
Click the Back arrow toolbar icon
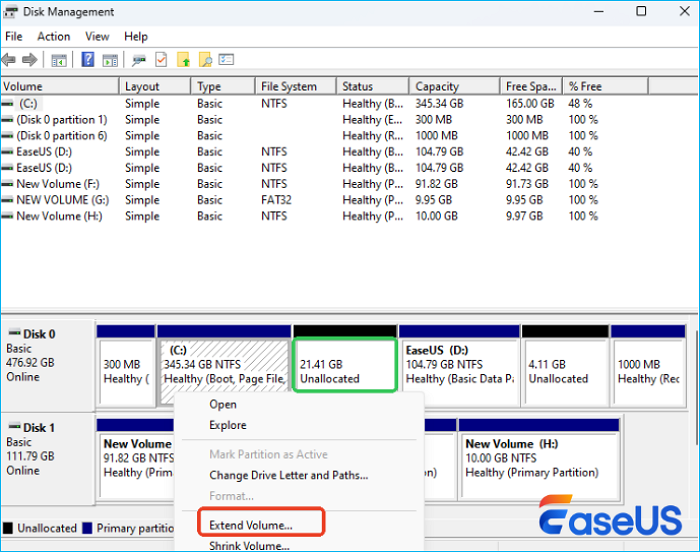click(x=9, y=60)
